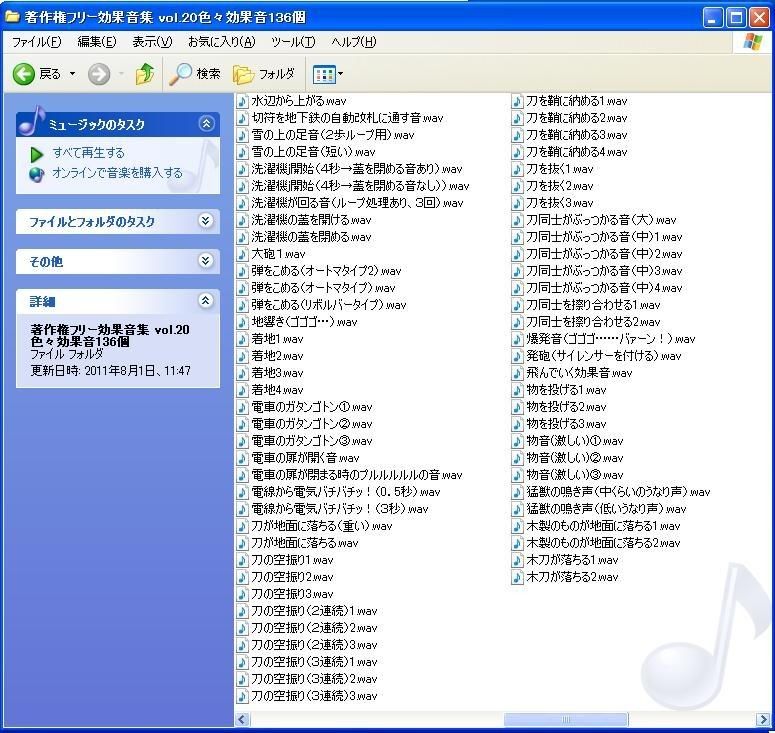
Task: Select the 刀を抜く1.wav audio file icon
Action: [517, 169]
